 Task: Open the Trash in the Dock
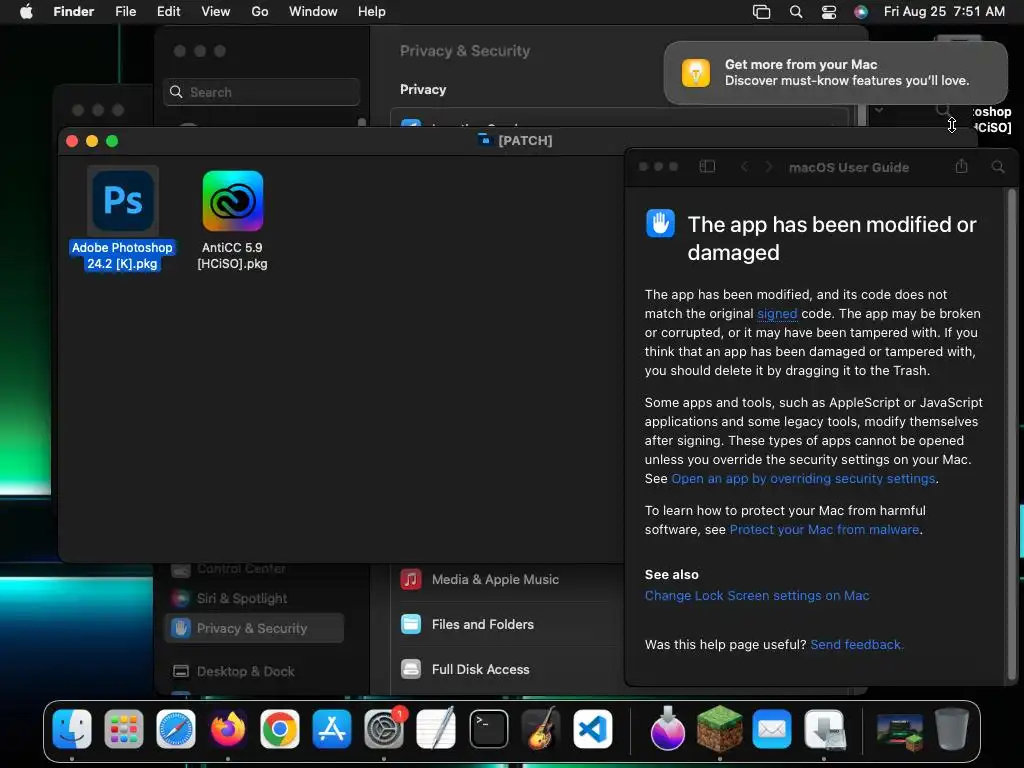[x=952, y=729]
